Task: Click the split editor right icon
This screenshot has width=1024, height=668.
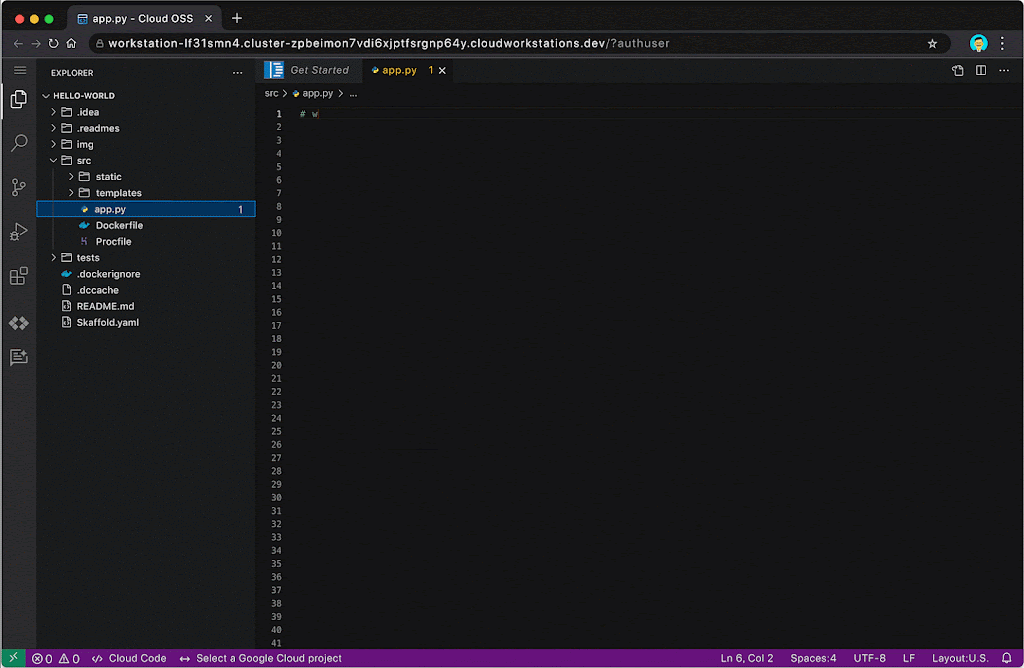Action: (981, 71)
